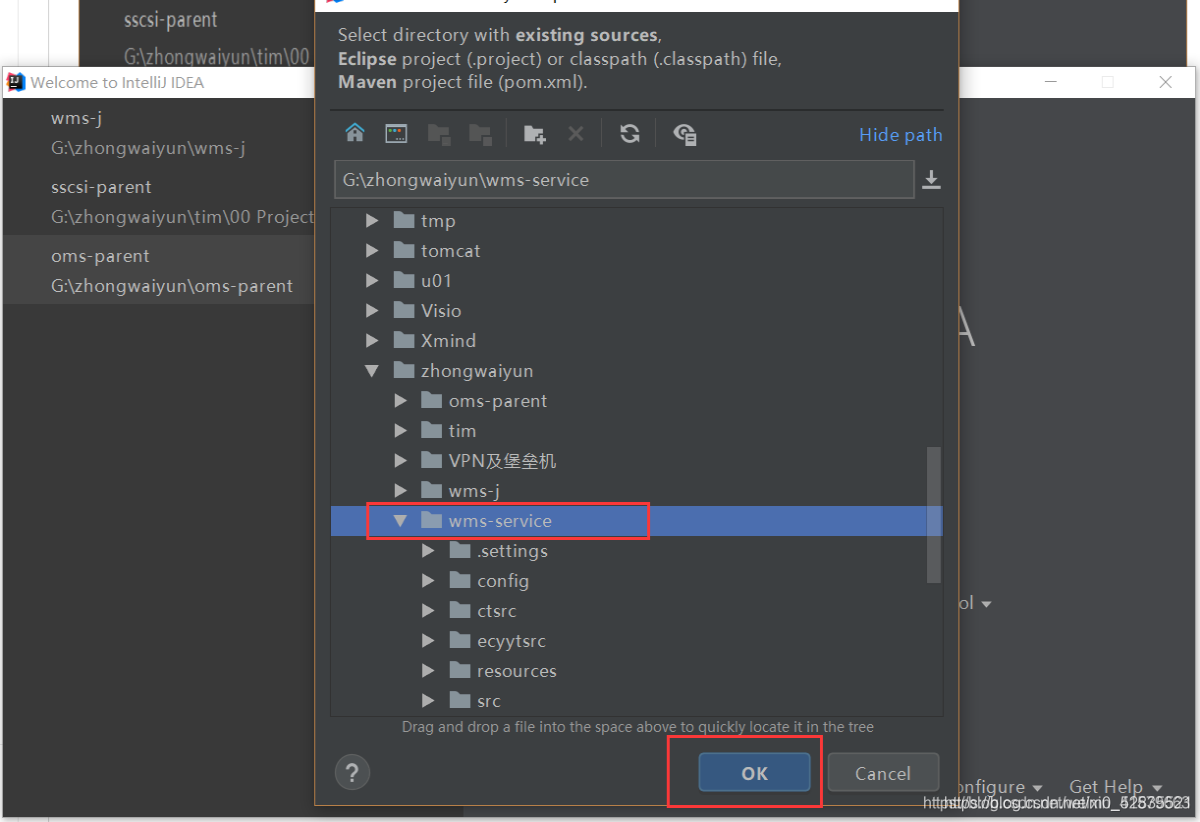Go to the home directory icon
Viewport: 1200px width, 822px height.
[355, 133]
